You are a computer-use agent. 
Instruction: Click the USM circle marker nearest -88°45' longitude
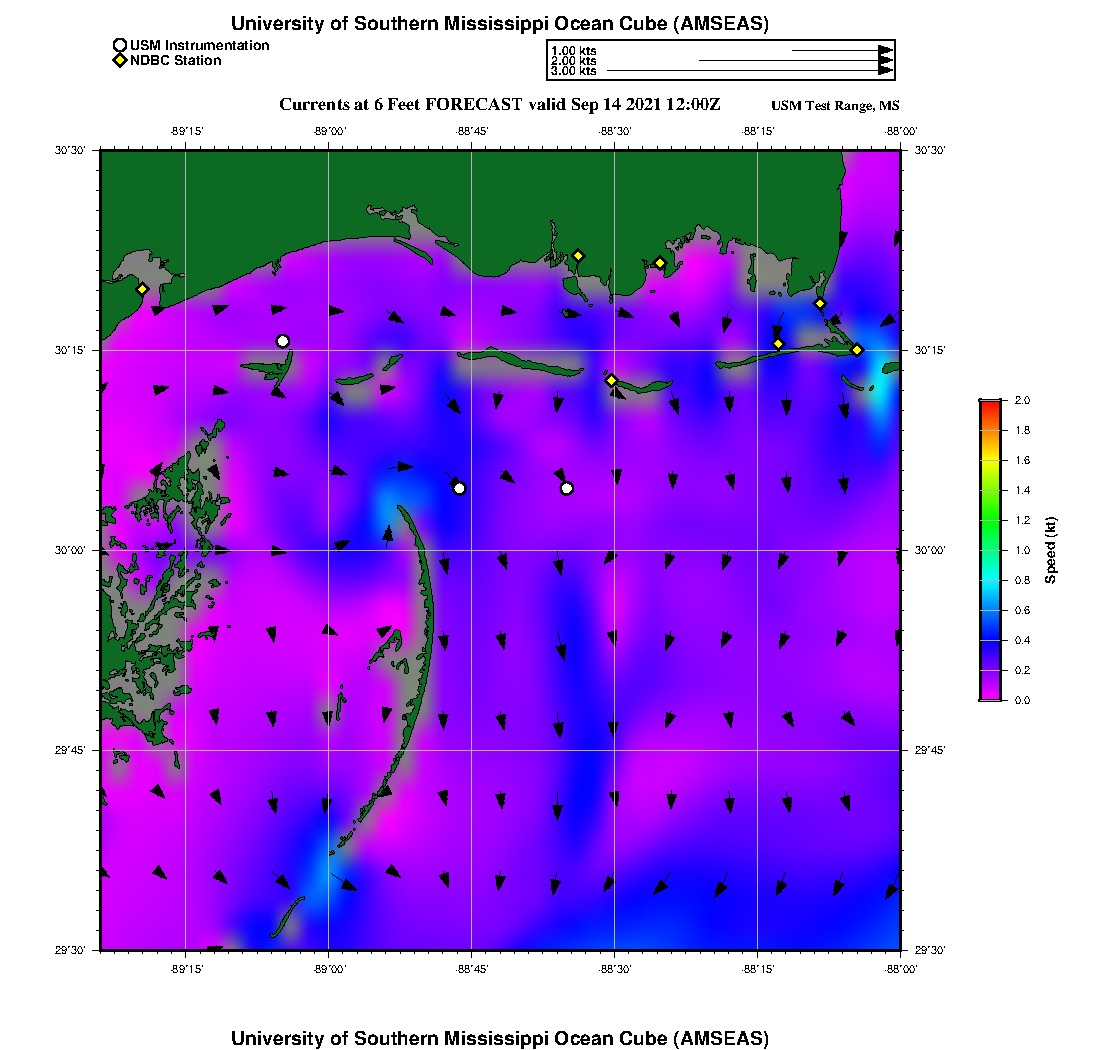click(459, 488)
